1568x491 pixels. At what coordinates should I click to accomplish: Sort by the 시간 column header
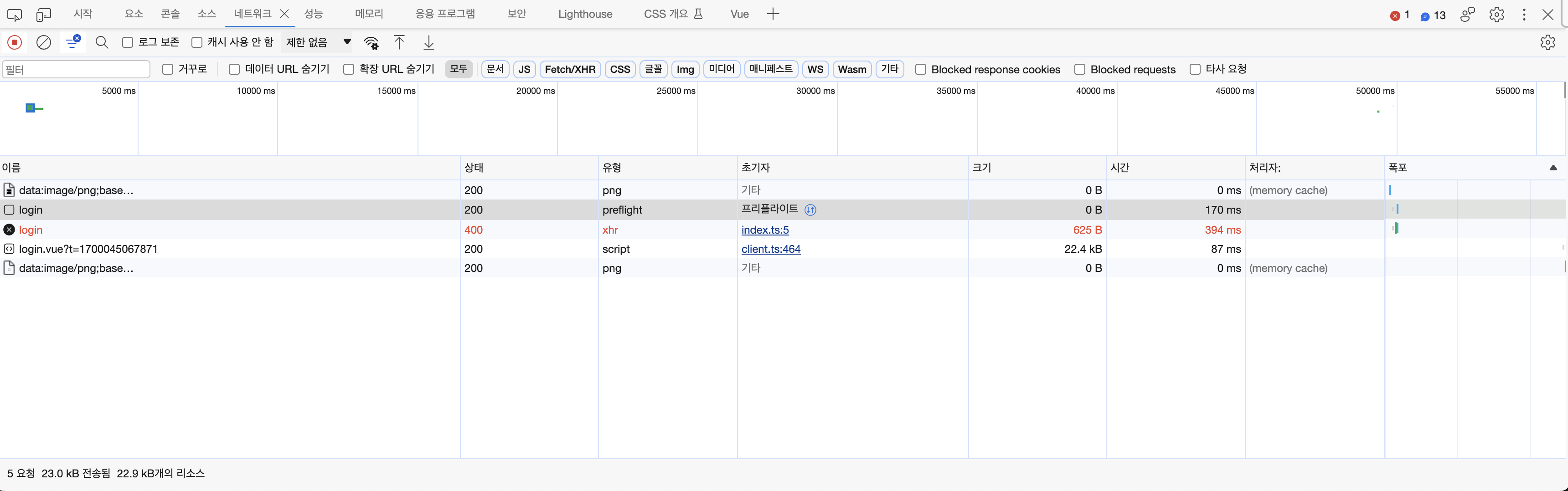pyautogui.click(x=1176, y=168)
